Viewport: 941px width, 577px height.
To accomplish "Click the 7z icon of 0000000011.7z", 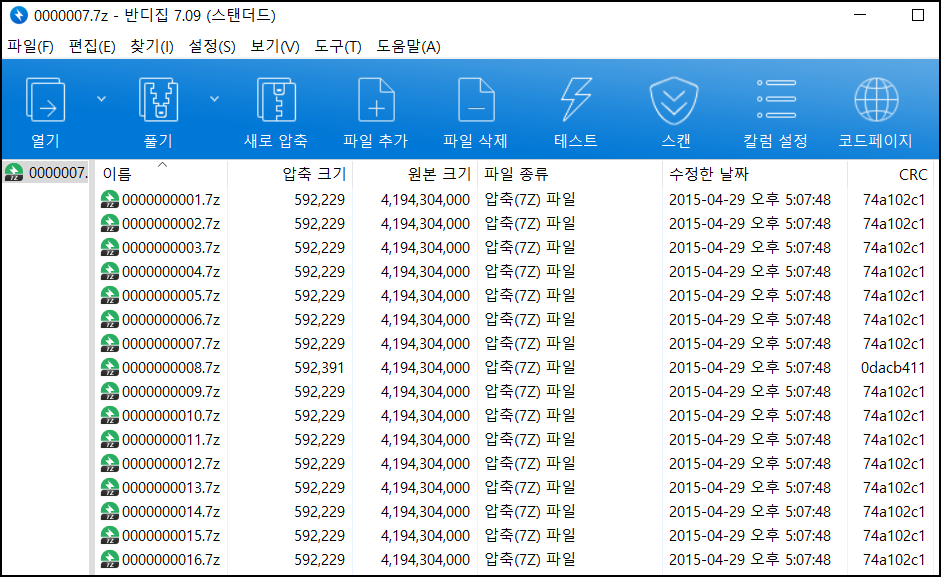I will click(x=109, y=440).
